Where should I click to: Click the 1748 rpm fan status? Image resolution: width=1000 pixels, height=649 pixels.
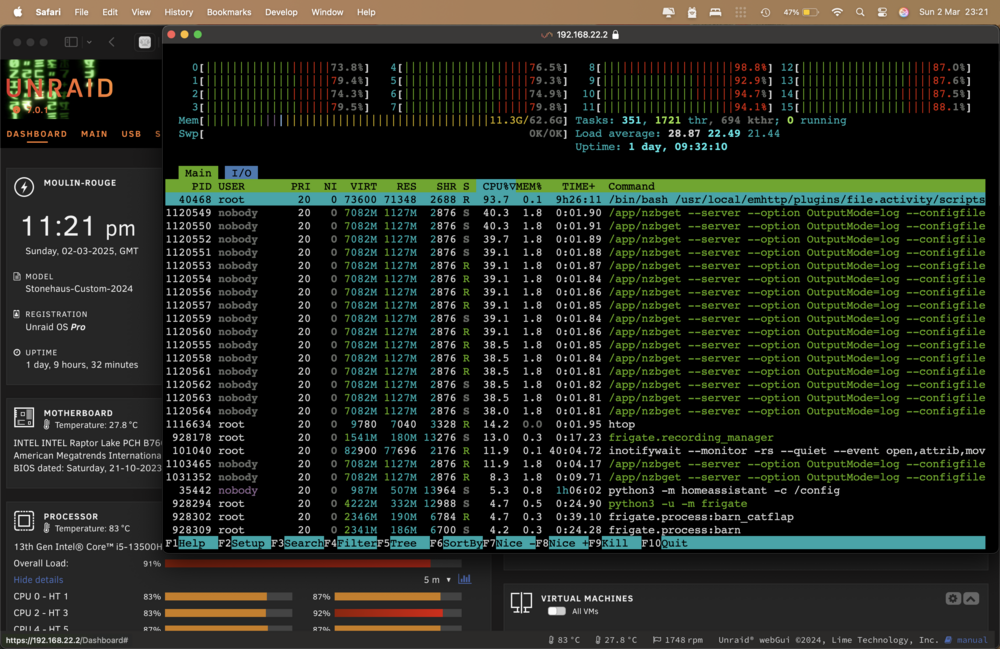[x=677, y=640]
